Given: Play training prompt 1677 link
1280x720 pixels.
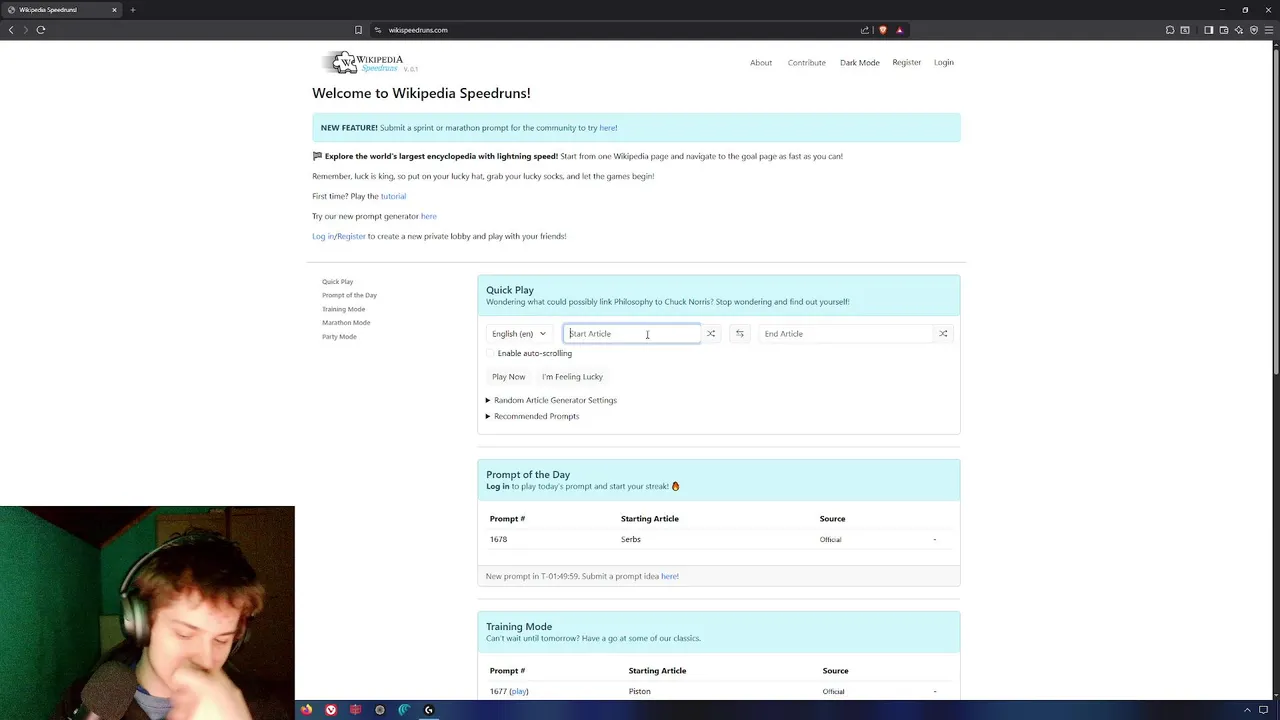Looking at the screenshot, I should coord(519,691).
